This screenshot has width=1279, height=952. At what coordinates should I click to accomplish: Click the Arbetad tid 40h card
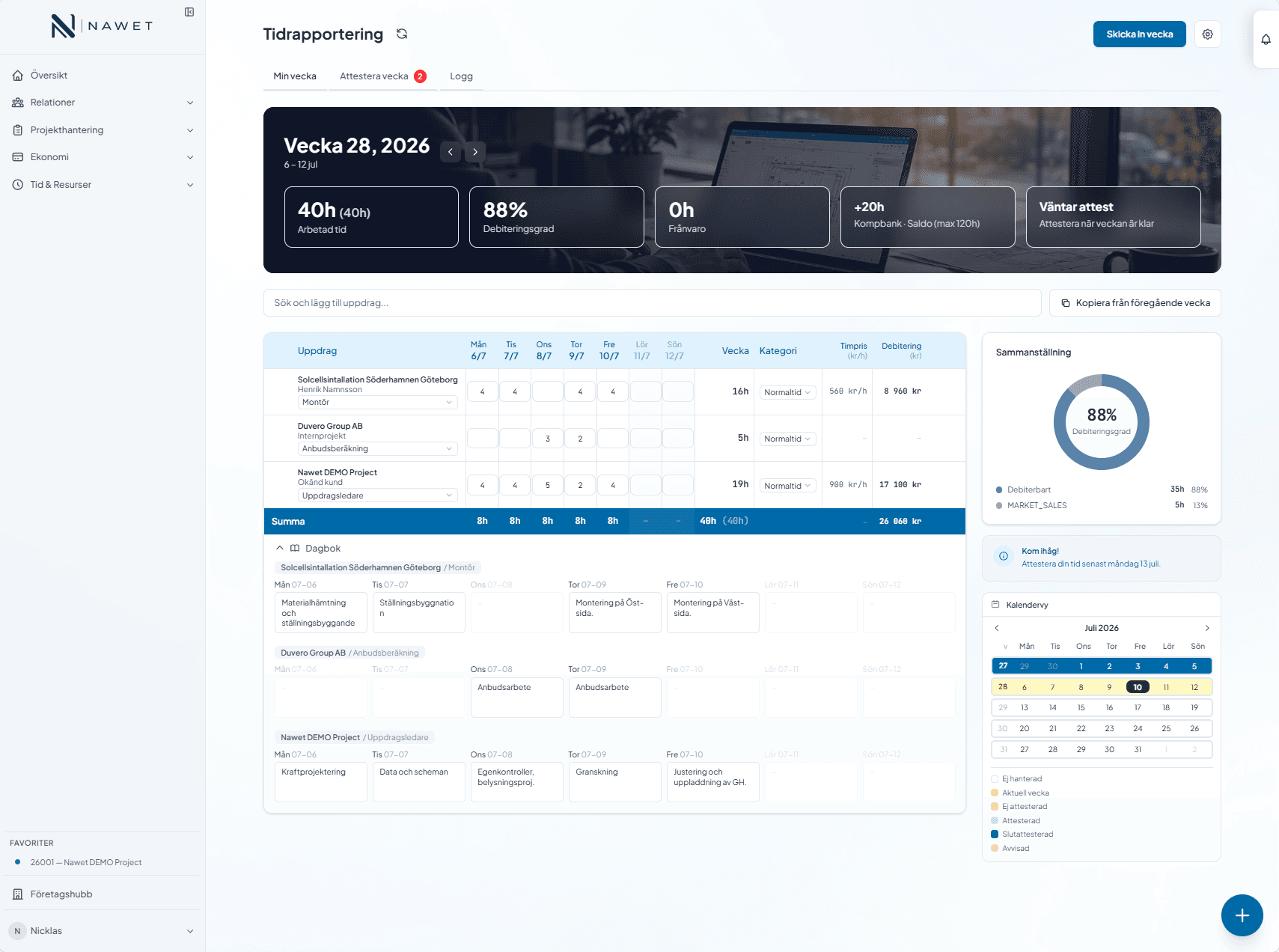tap(371, 217)
